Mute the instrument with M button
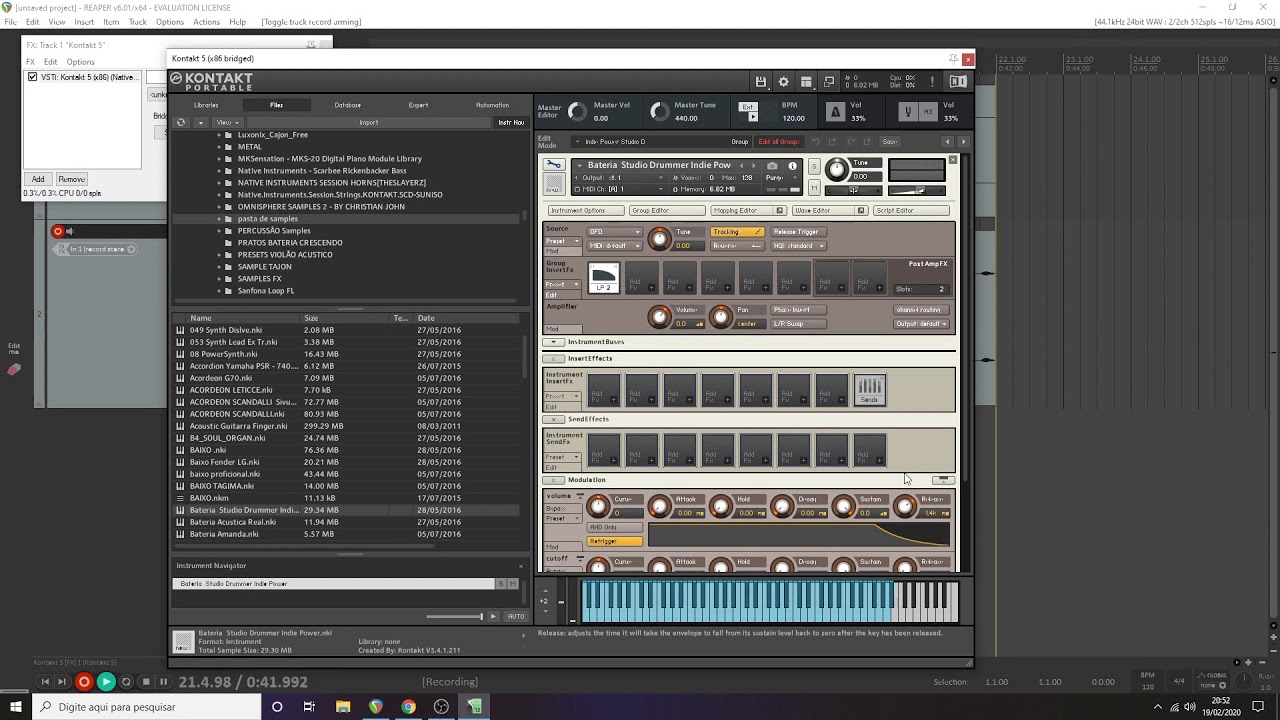 (x=814, y=188)
